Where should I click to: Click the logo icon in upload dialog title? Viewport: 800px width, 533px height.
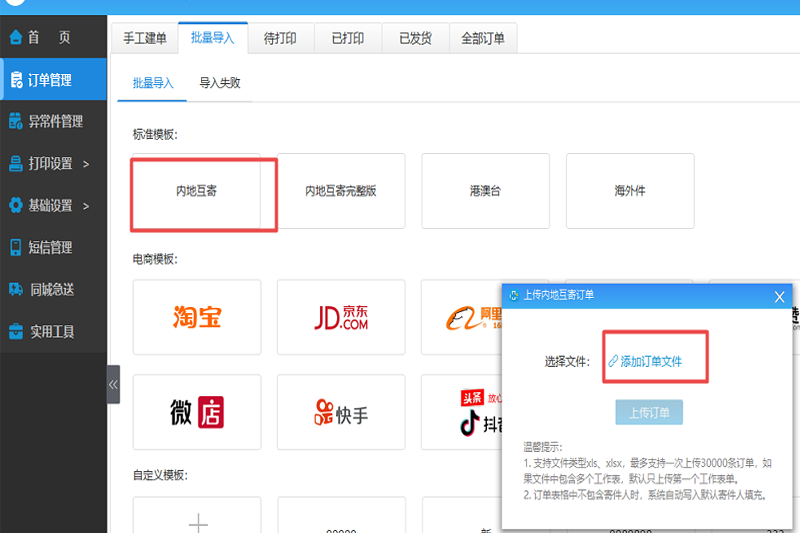click(514, 295)
